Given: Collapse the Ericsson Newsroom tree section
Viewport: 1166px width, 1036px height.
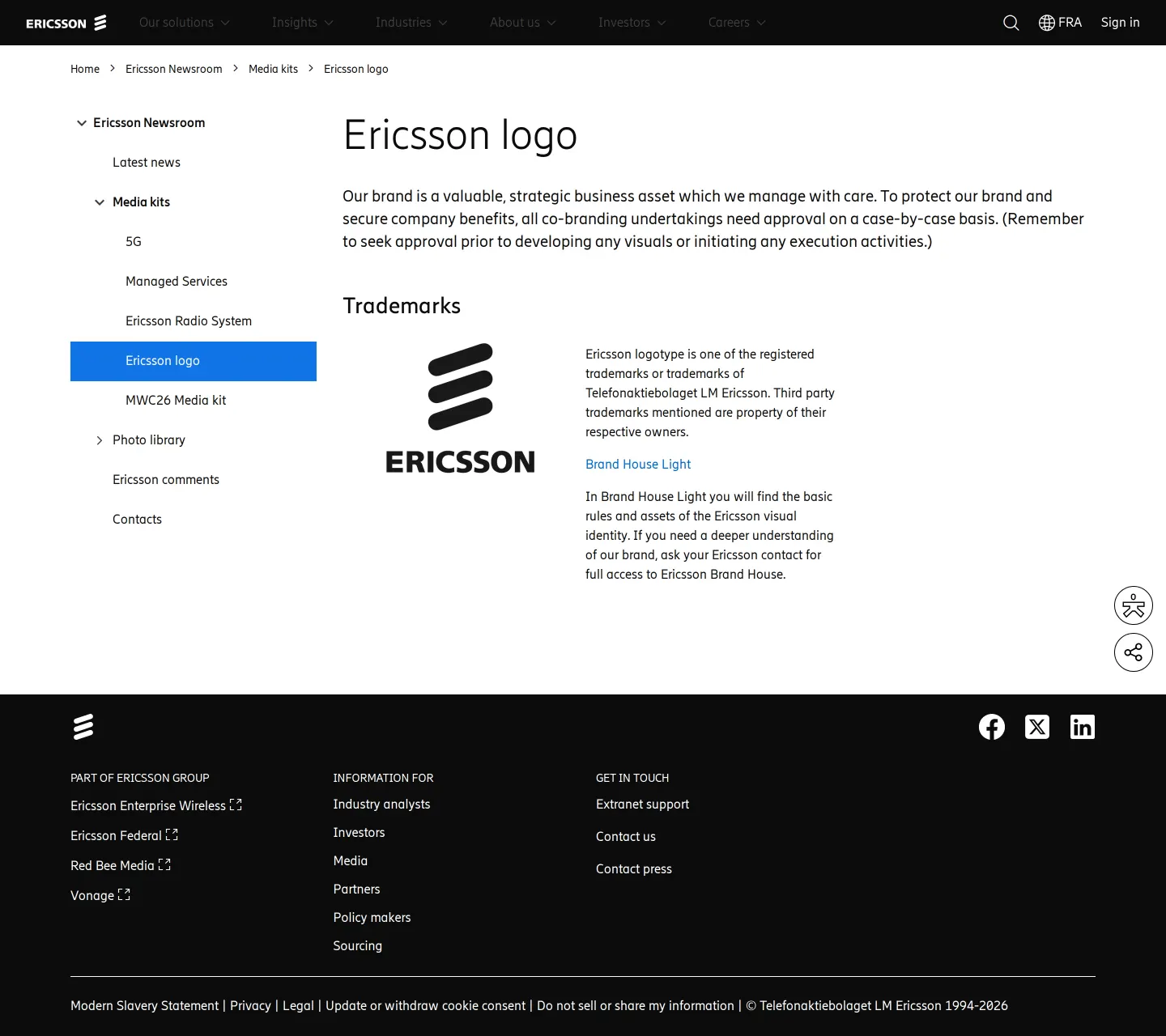Looking at the screenshot, I should [82, 123].
